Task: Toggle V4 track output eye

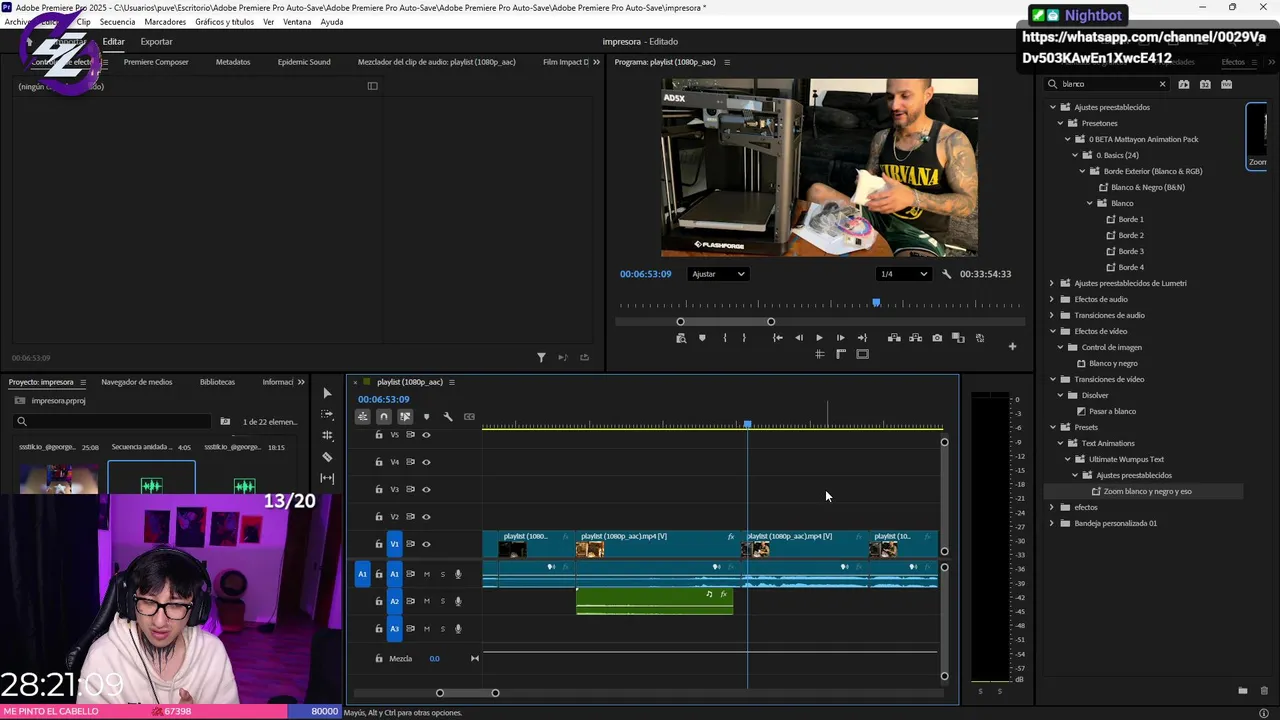Action: pos(426,462)
